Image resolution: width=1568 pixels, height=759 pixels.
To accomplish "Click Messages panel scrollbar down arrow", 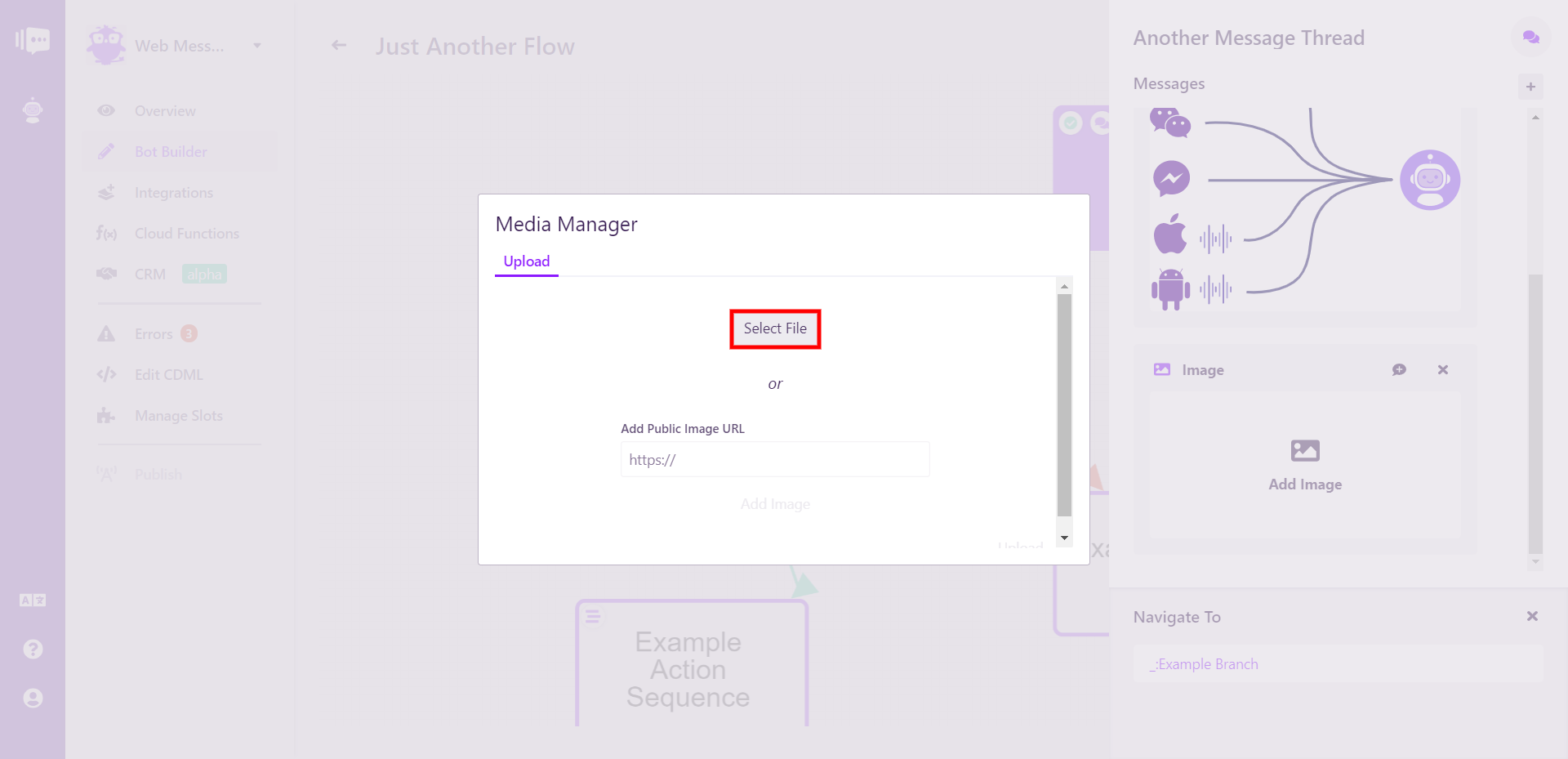I will pos(1535,561).
